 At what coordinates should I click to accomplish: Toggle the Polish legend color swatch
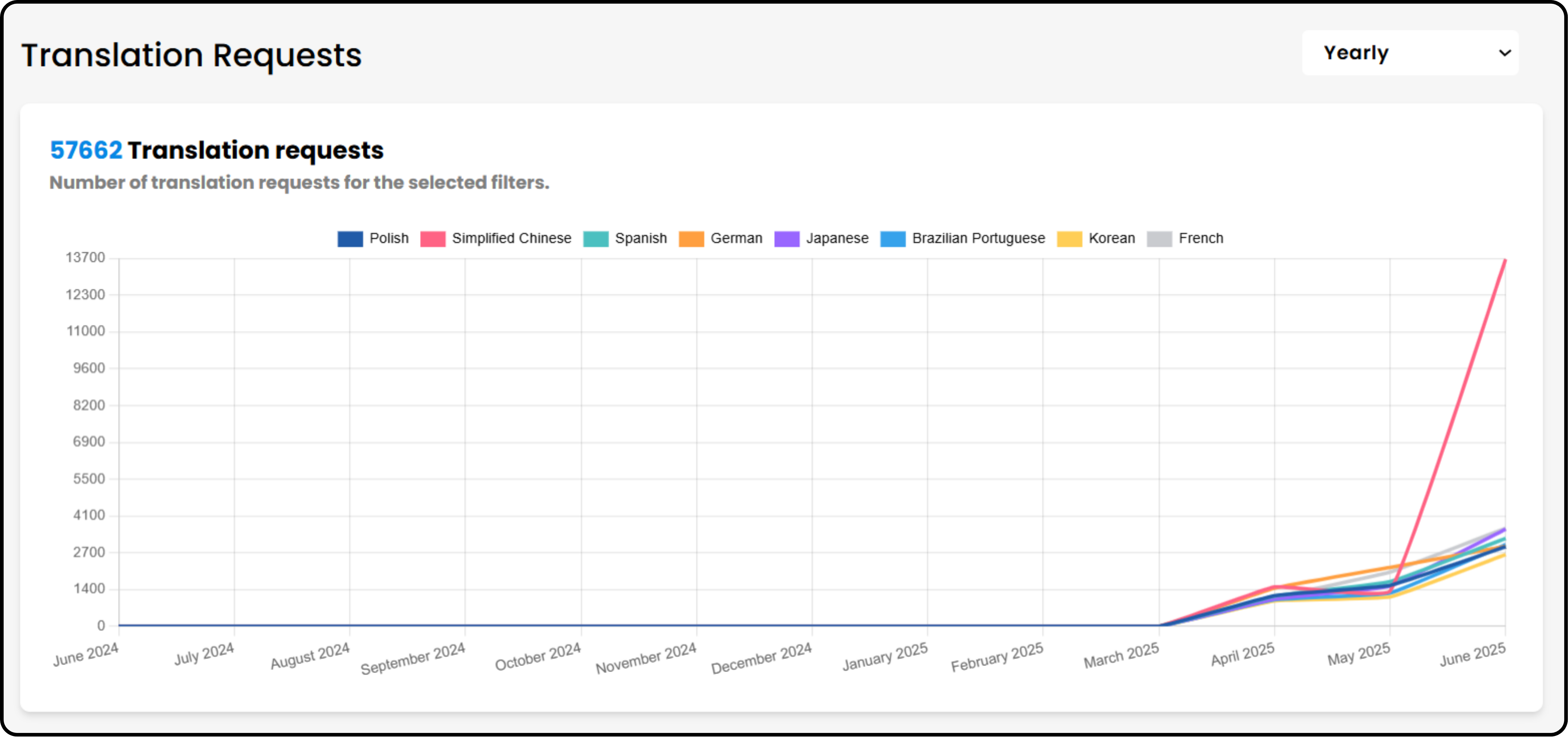point(350,238)
